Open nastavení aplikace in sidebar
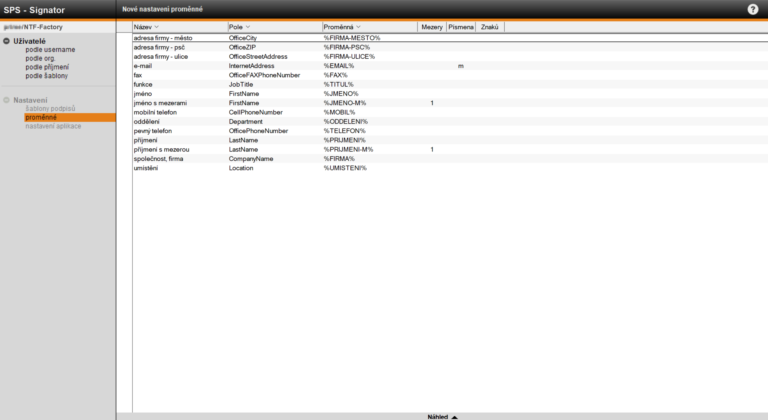This screenshot has width=768, height=420. pos(53,126)
